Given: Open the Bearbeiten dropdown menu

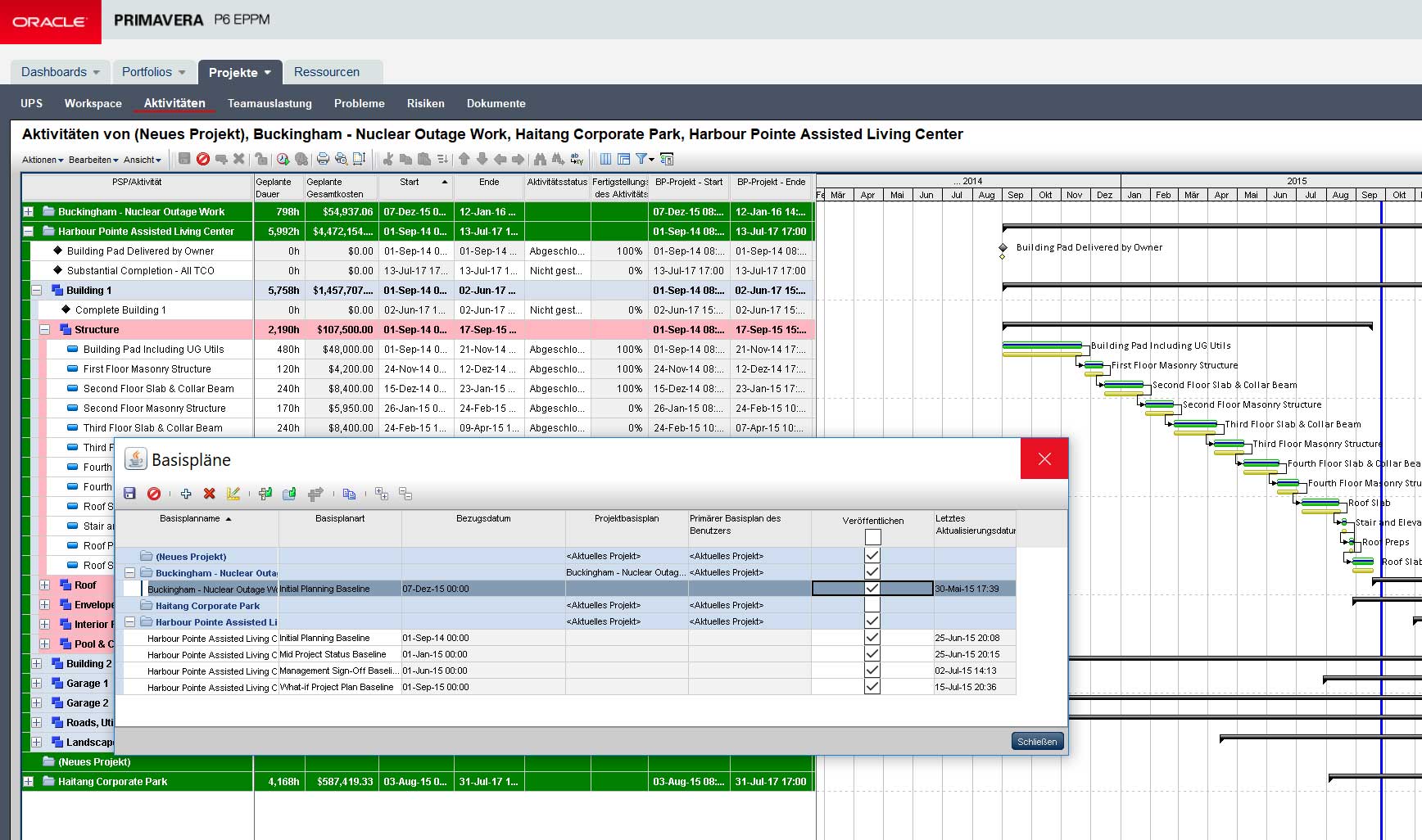Looking at the screenshot, I should 93,160.
